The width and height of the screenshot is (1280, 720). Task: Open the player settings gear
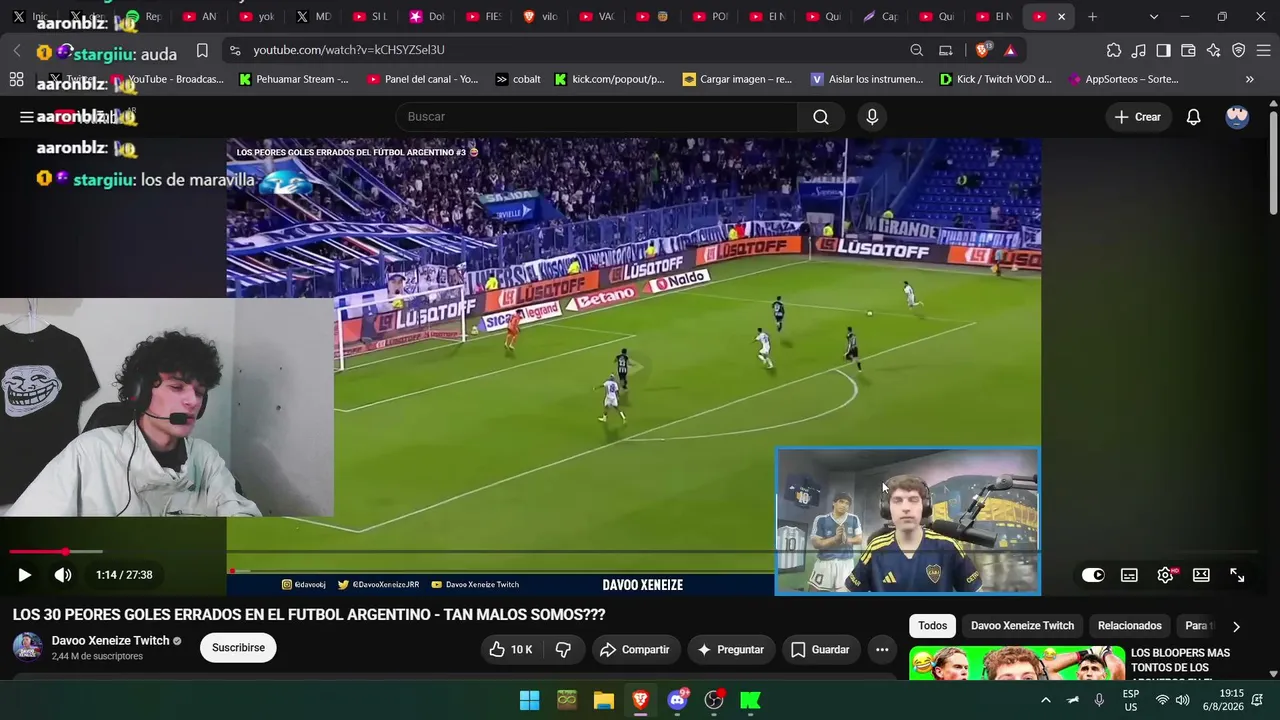pyautogui.click(x=1165, y=575)
